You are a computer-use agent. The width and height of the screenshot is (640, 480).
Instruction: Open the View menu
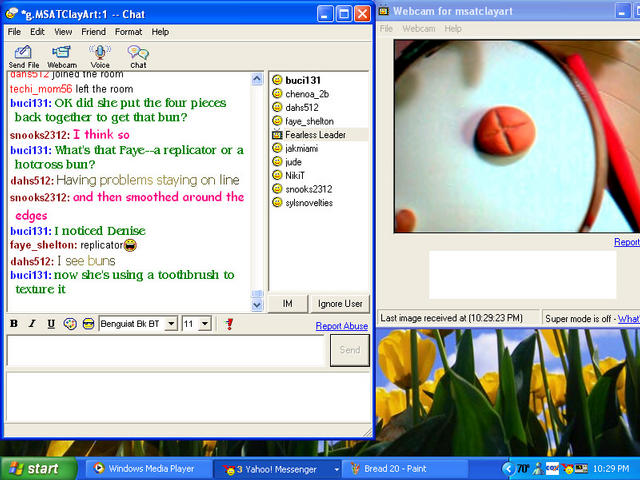tap(63, 32)
